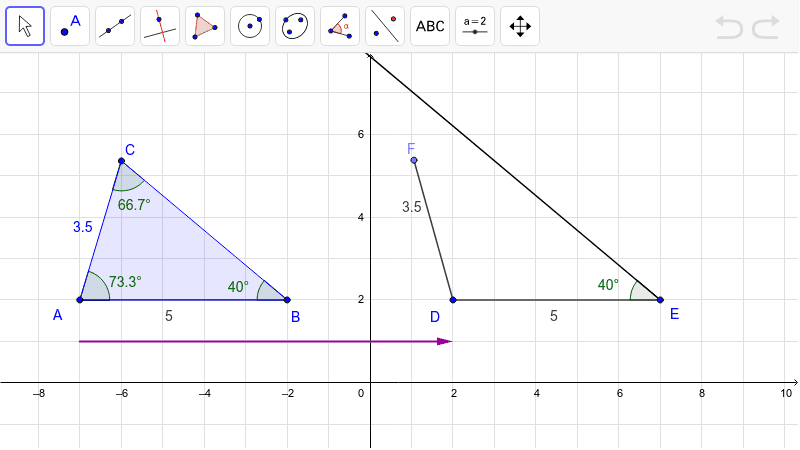The width and height of the screenshot is (800, 450).
Task: Click point A of the blue triangle
Action: [x=80, y=299]
